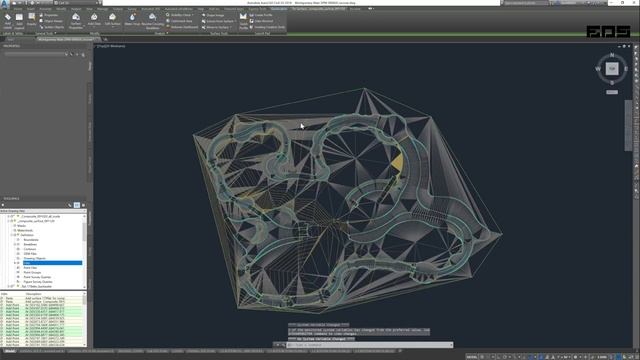Switch to the Model layout tab
640x360 pixels.
coord(10,351)
